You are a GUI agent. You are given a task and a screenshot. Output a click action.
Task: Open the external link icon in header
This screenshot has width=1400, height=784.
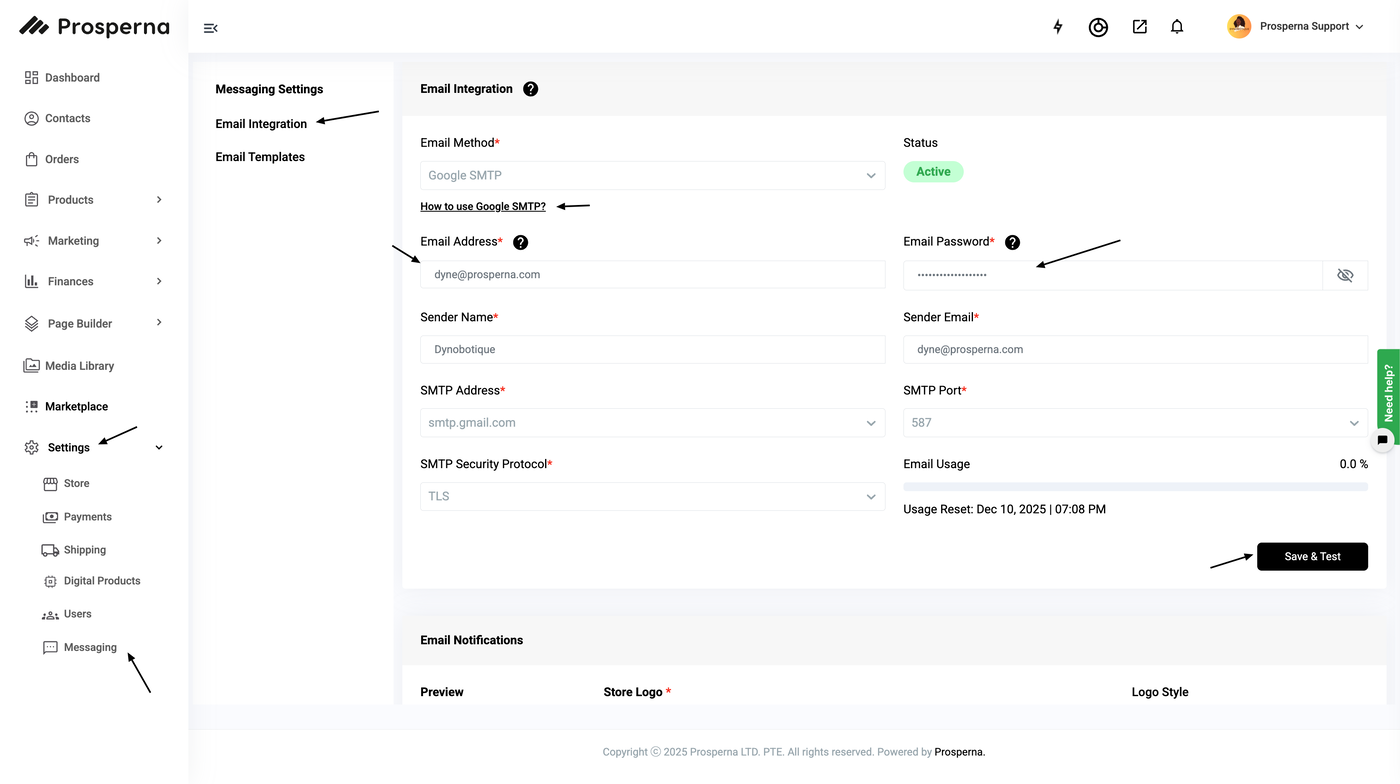click(1139, 27)
